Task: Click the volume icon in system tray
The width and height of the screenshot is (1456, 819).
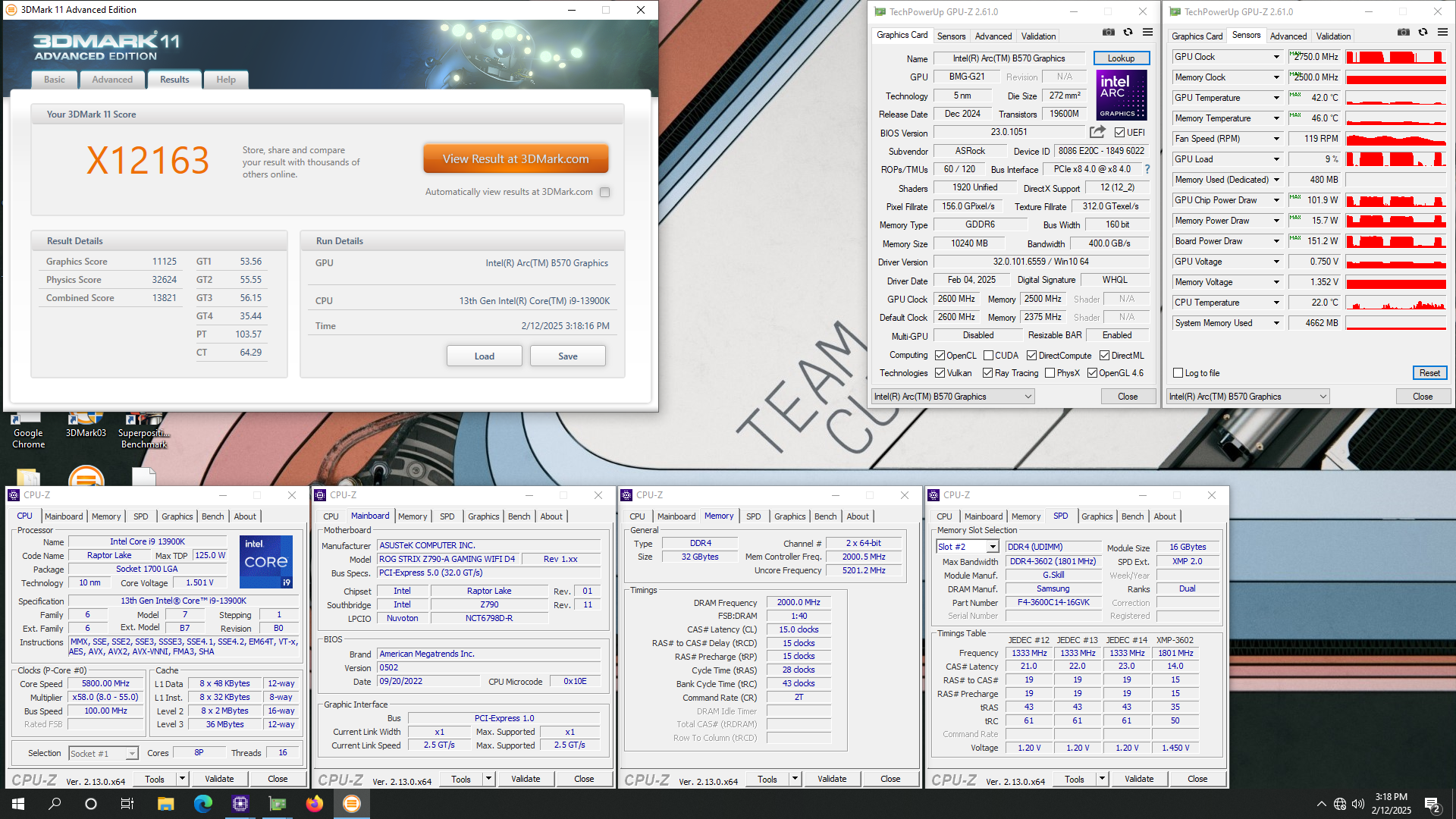Action: click(x=1358, y=804)
